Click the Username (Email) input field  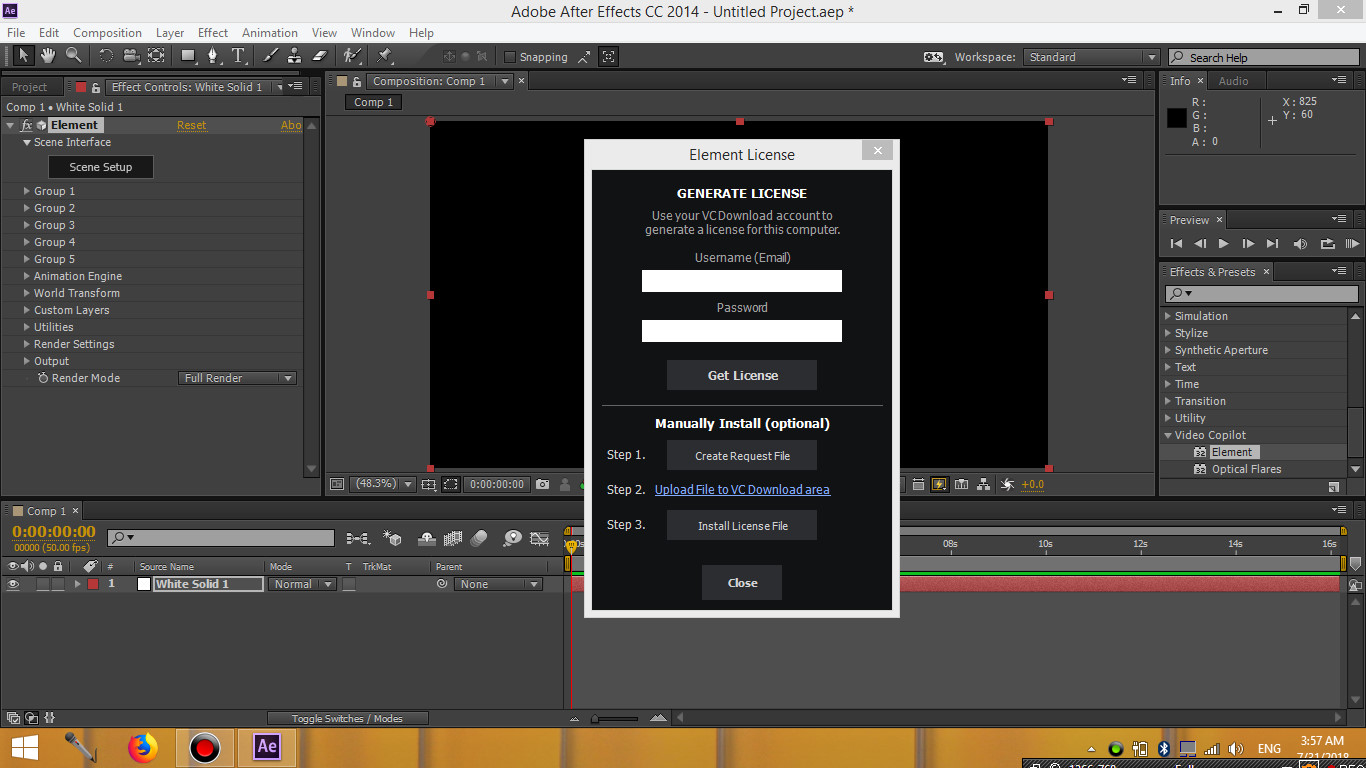pyautogui.click(x=742, y=281)
